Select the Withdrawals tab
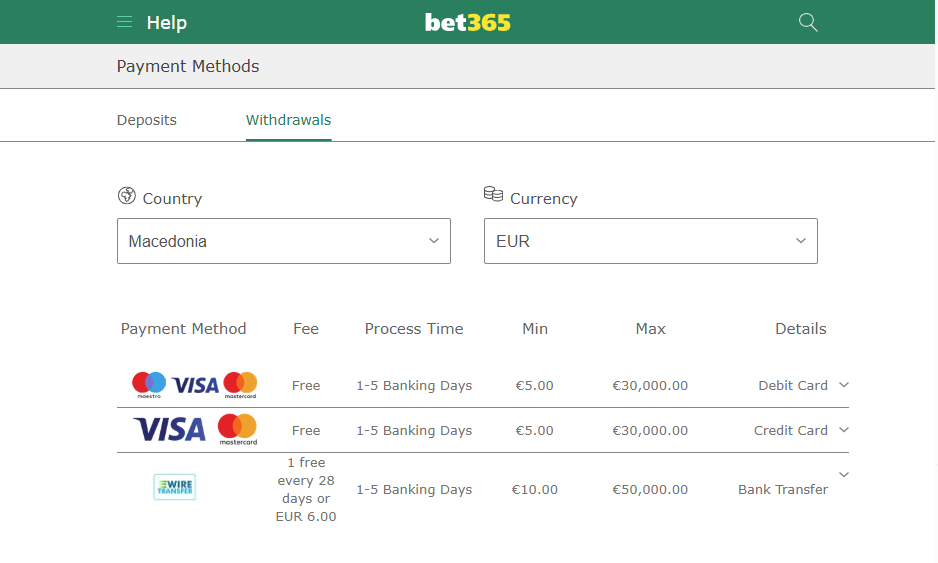Image resolution: width=938 pixels, height=563 pixels. pos(288,120)
